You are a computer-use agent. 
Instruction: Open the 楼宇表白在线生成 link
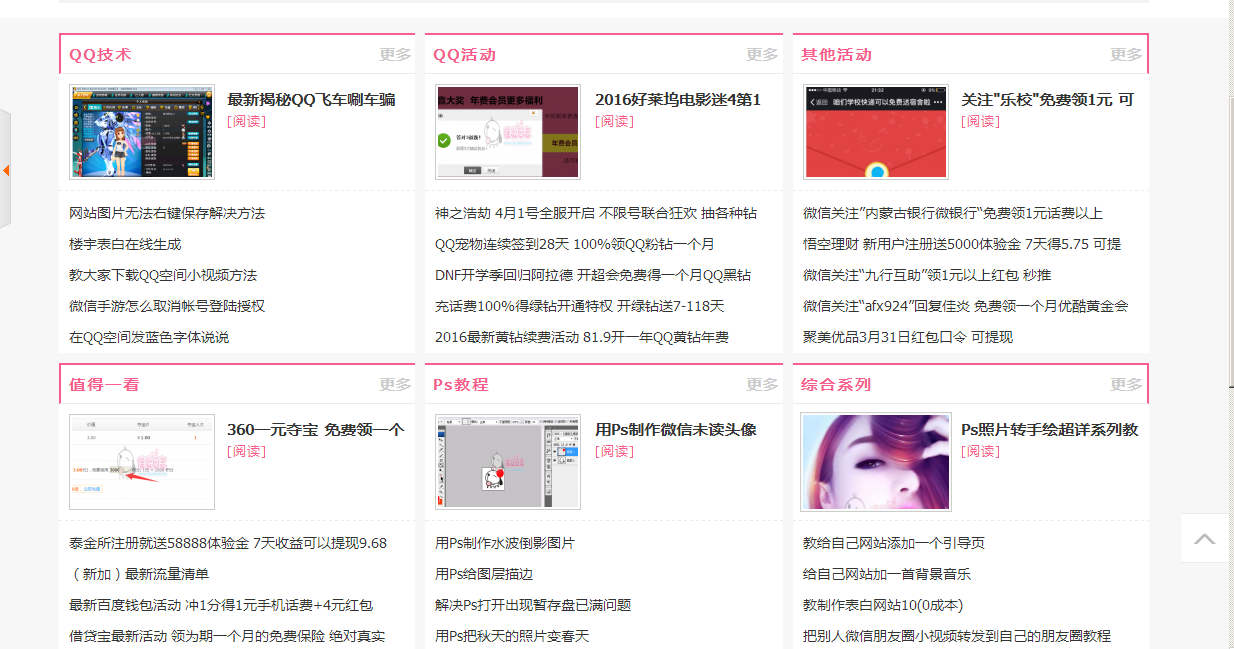point(125,244)
